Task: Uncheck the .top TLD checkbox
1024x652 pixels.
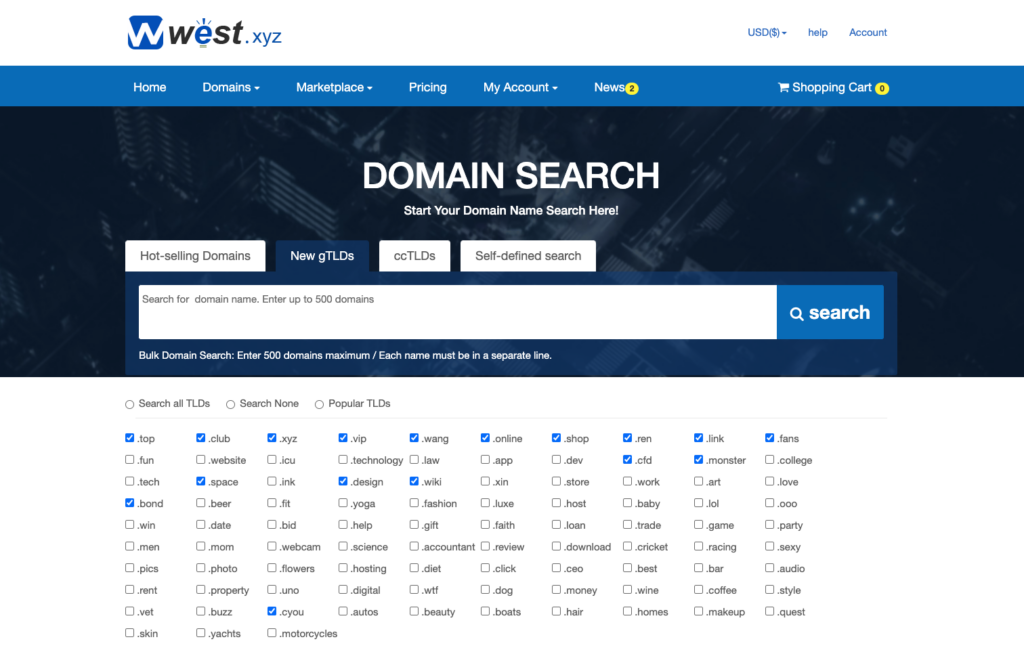Action: (130, 438)
